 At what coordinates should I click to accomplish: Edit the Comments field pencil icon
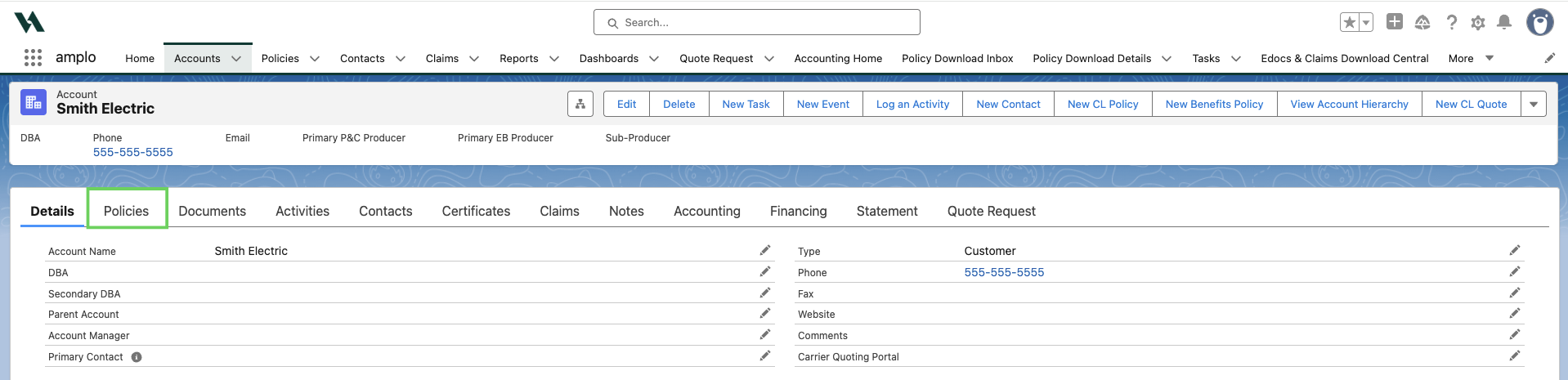coord(1515,334)
